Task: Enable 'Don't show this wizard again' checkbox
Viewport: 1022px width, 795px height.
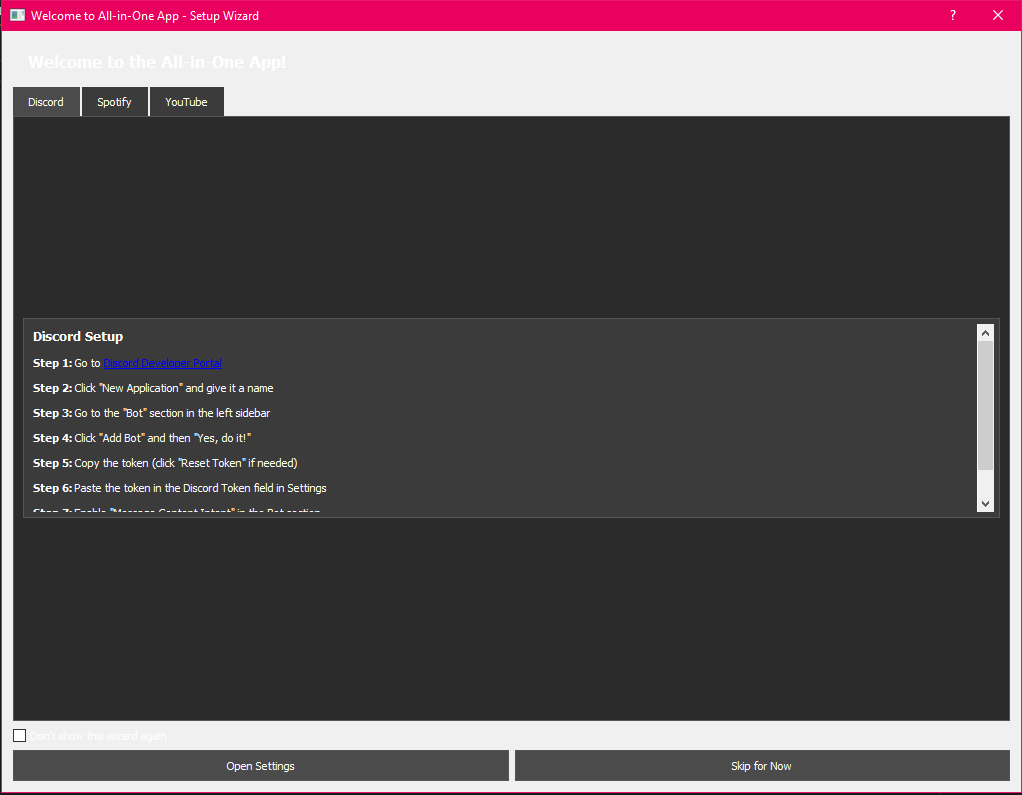Action: [x=20, y=736]
